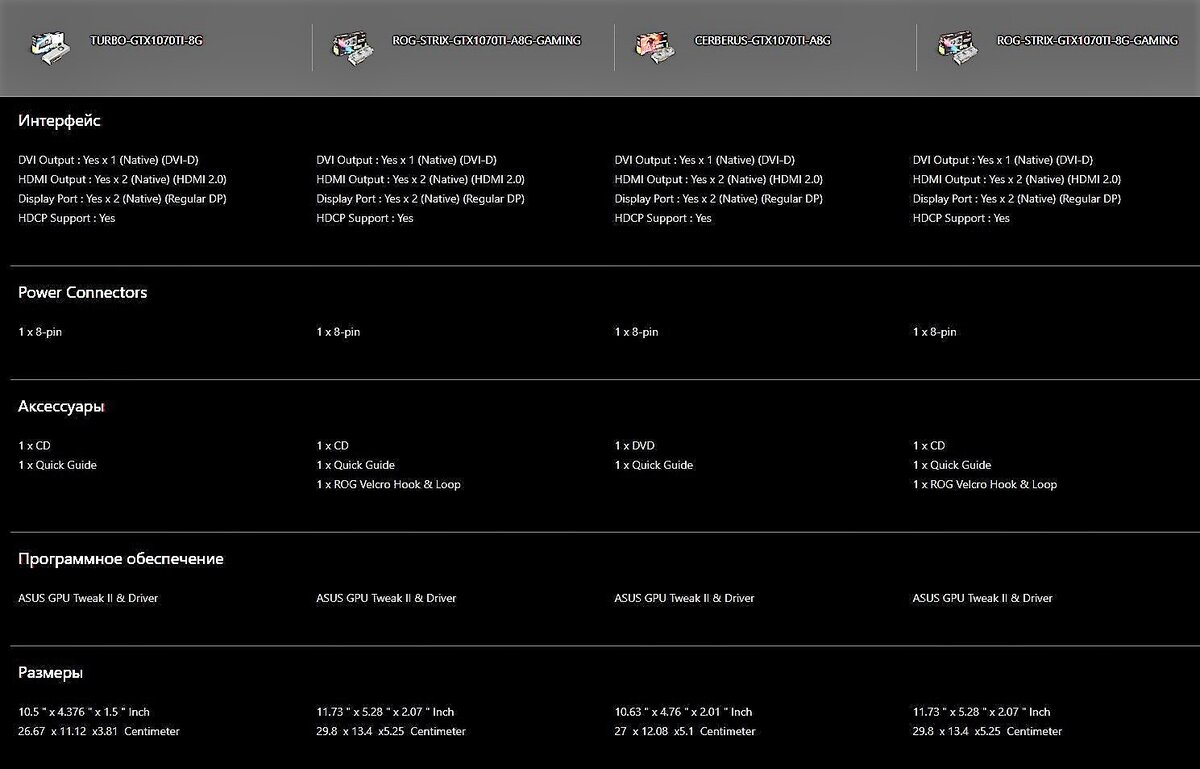Click the 1 x ROG Velcro Hook & Loop item

[388, 484]
